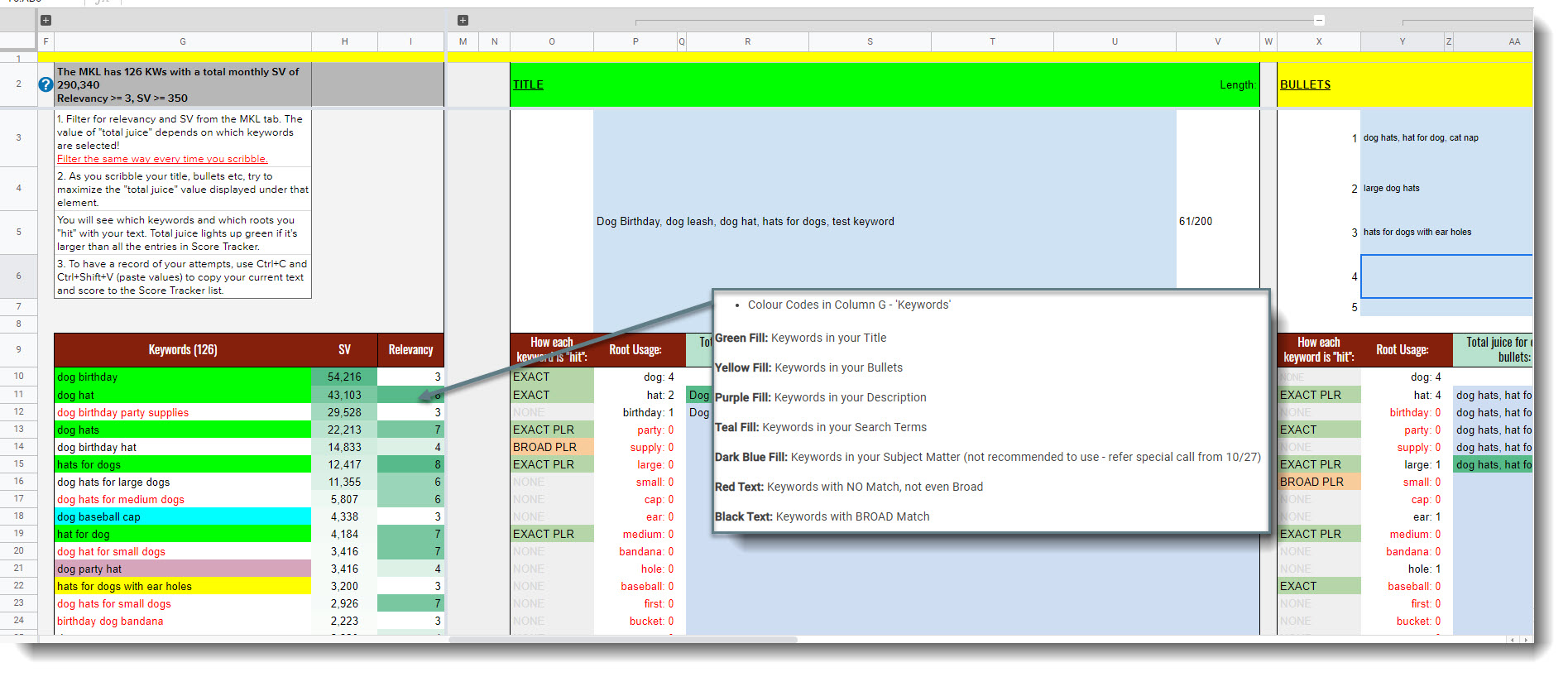Select the column R header
This screenshot has height=677, width=1568.
click(747, 41)
